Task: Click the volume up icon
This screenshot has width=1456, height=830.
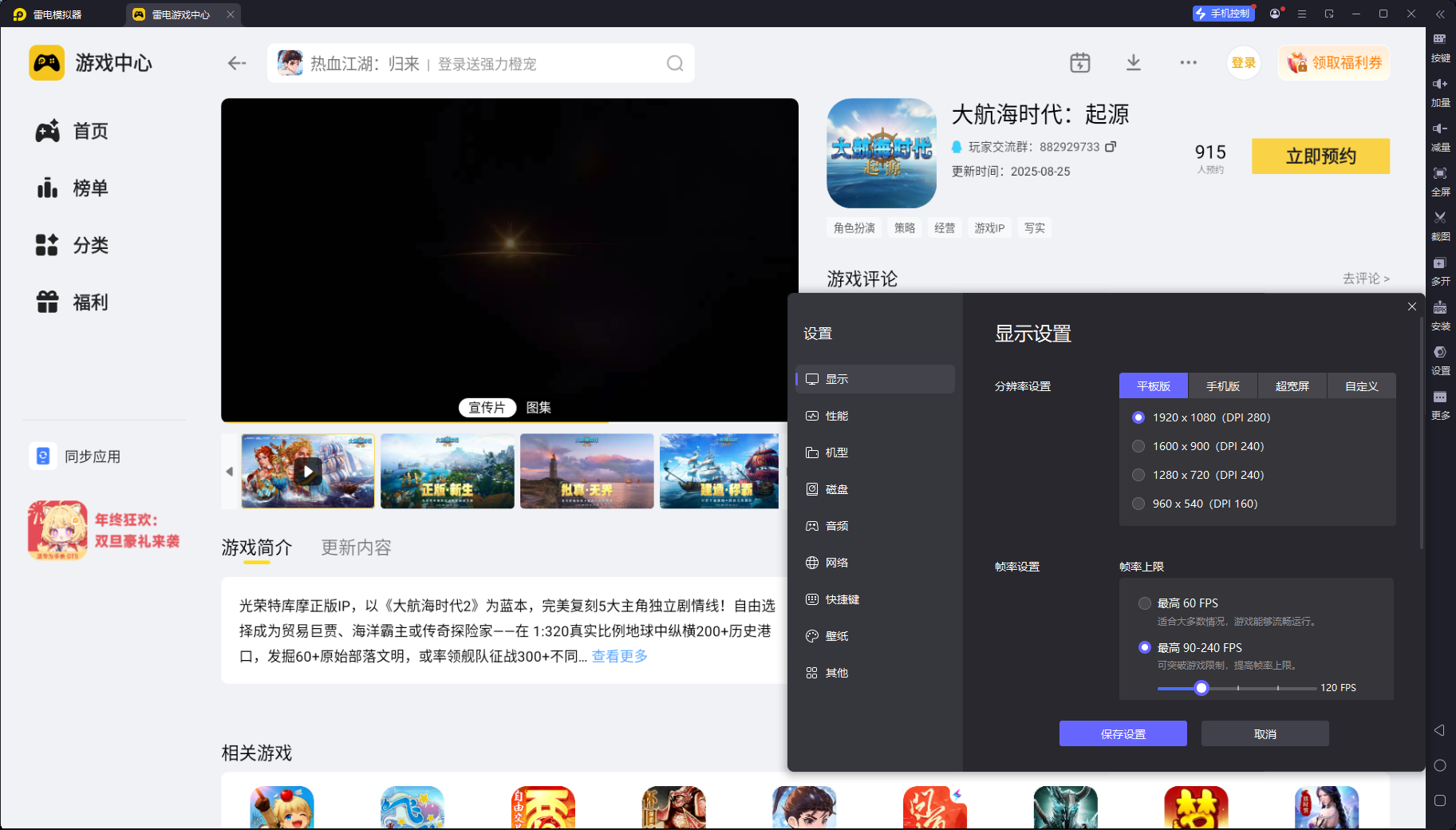Action: 1440,85
